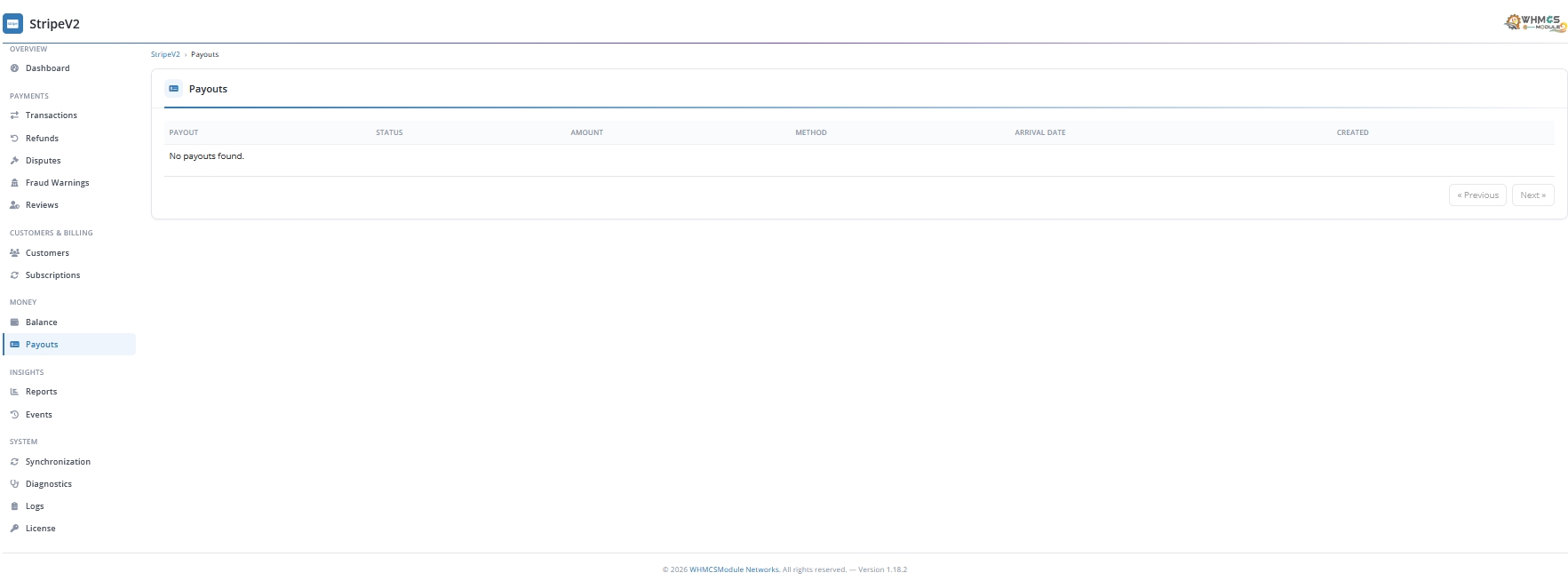This screenshot has width=1568, height=581.
Task: Click the Subscriptions refresh icon
Action: point(14,275)
